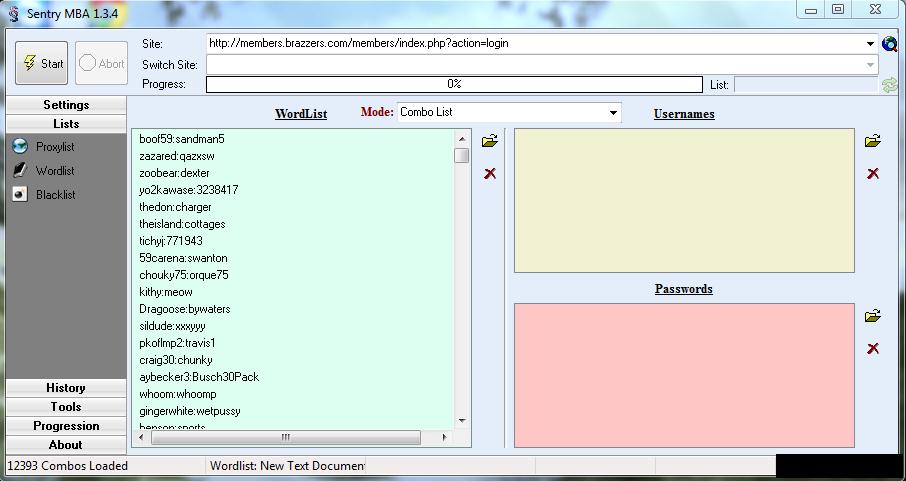Open the Settings section
Screen dimensions: 906x481
click(x=66, y=105)
